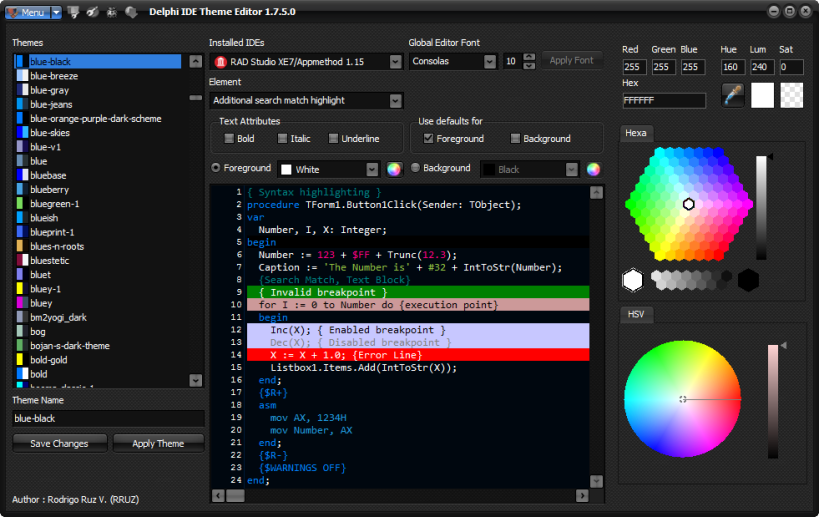Open the Global Editor Font dropdown

(490, 62)
